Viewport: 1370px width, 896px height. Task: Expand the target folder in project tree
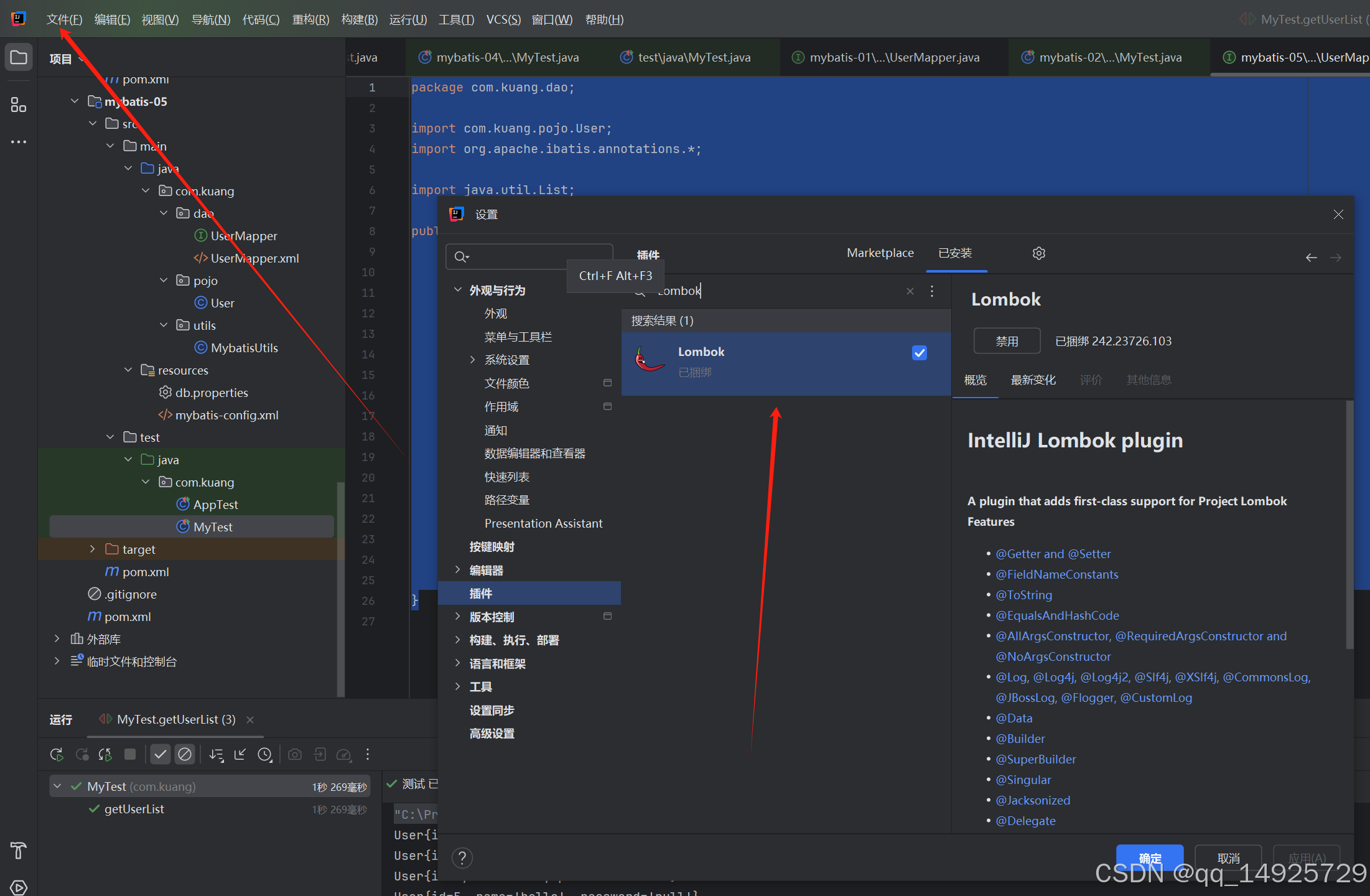pyautogui.click(x=92, y=549)
